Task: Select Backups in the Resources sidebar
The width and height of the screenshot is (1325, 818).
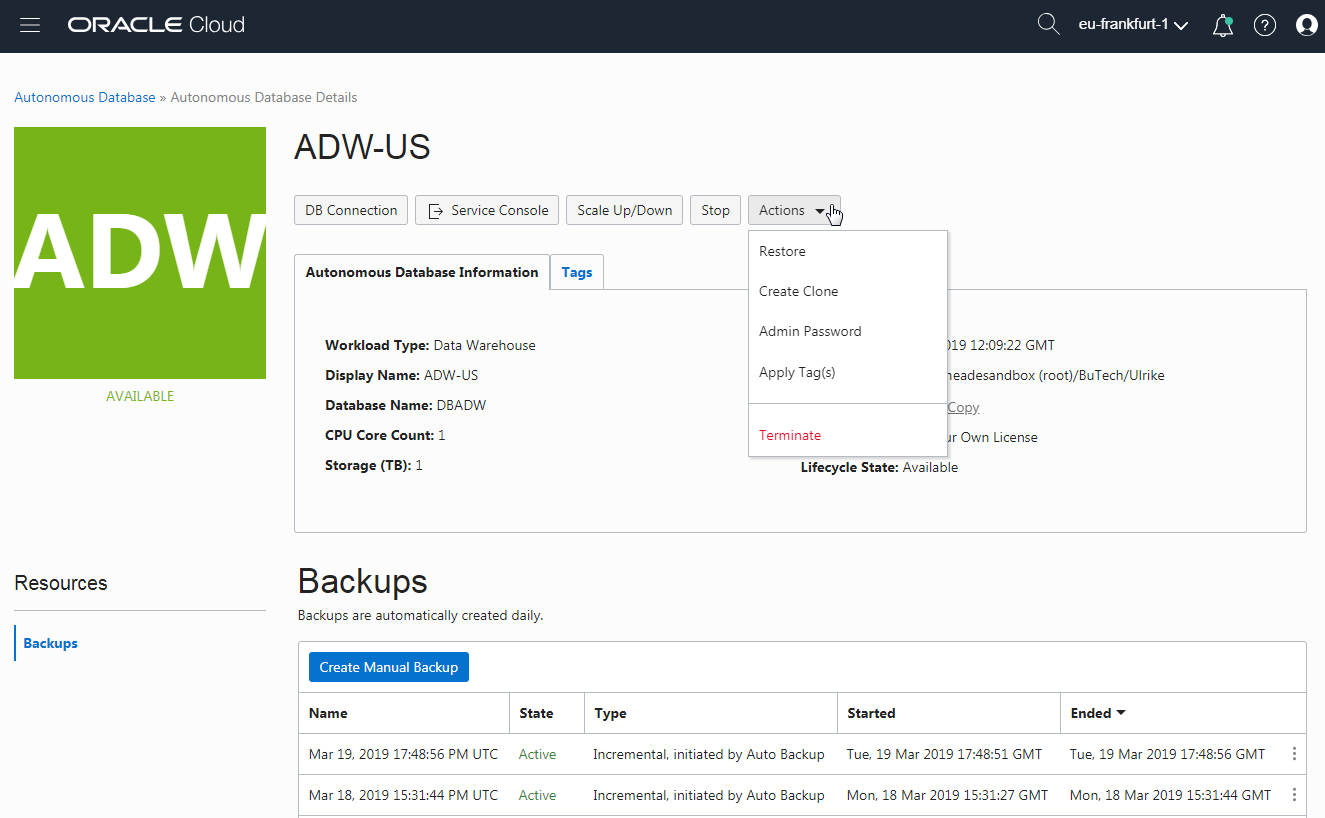Action: click(x=51, y=643)
